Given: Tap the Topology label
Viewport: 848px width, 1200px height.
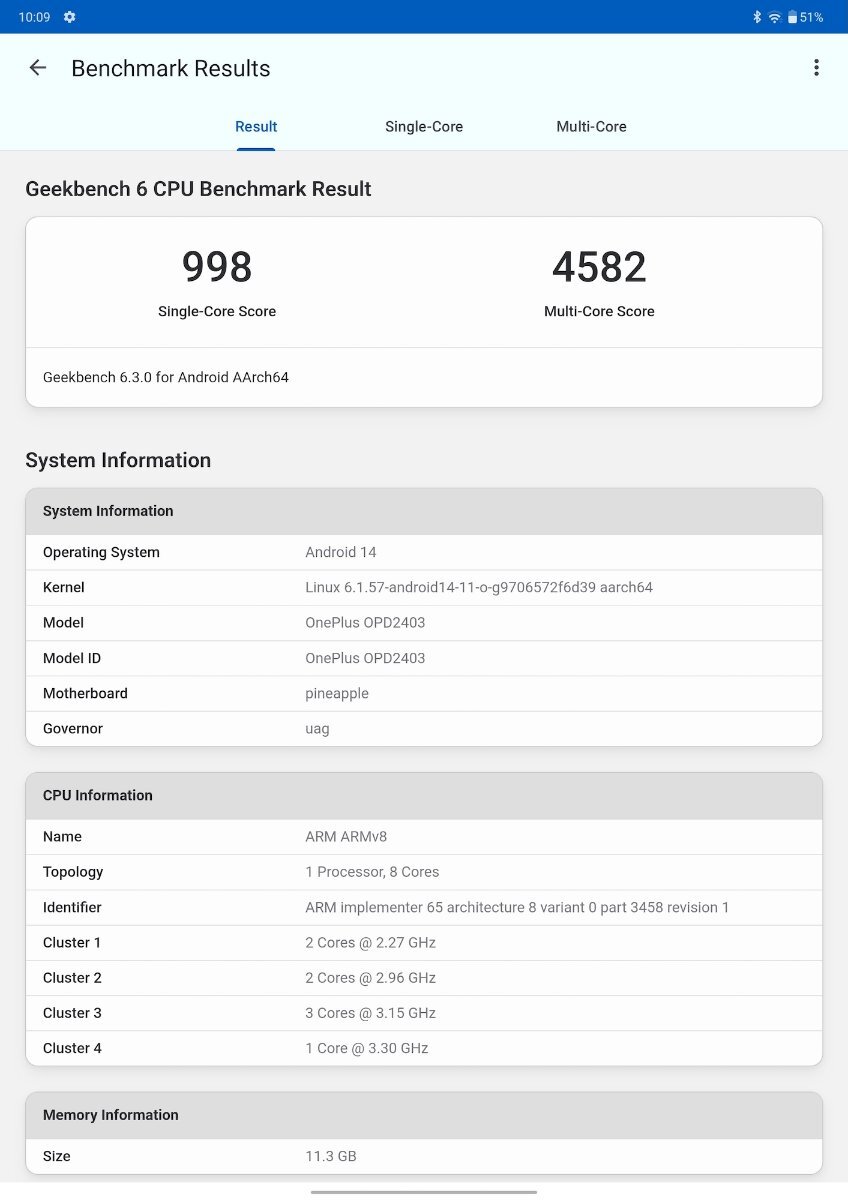Looking at the screenshot, I should [73, 872].
